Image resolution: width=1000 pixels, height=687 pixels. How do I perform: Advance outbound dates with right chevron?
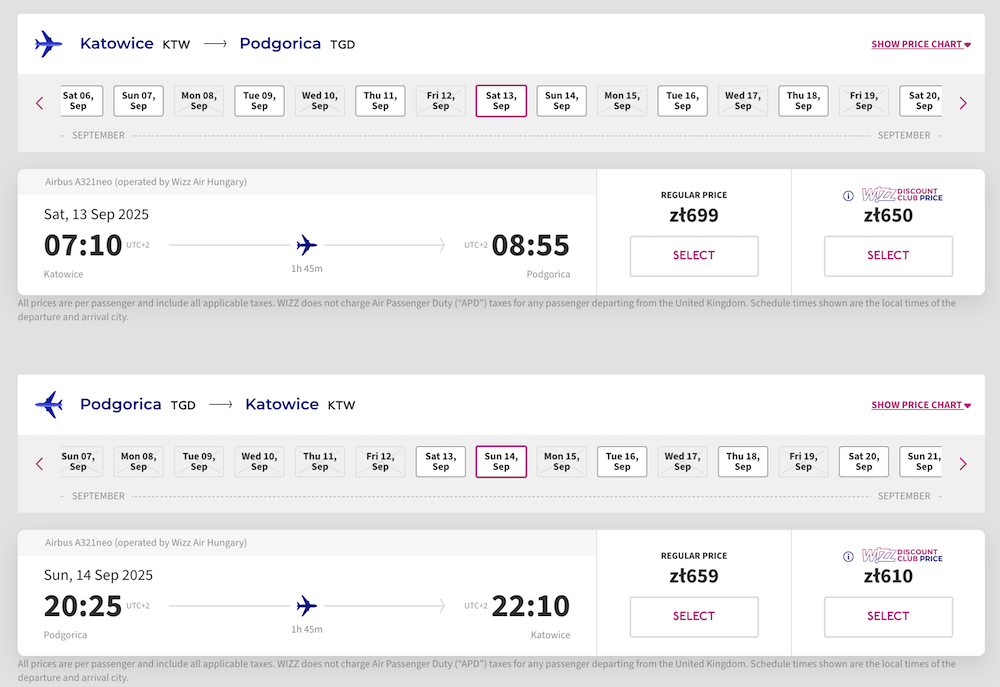click(x=963, y=103)
